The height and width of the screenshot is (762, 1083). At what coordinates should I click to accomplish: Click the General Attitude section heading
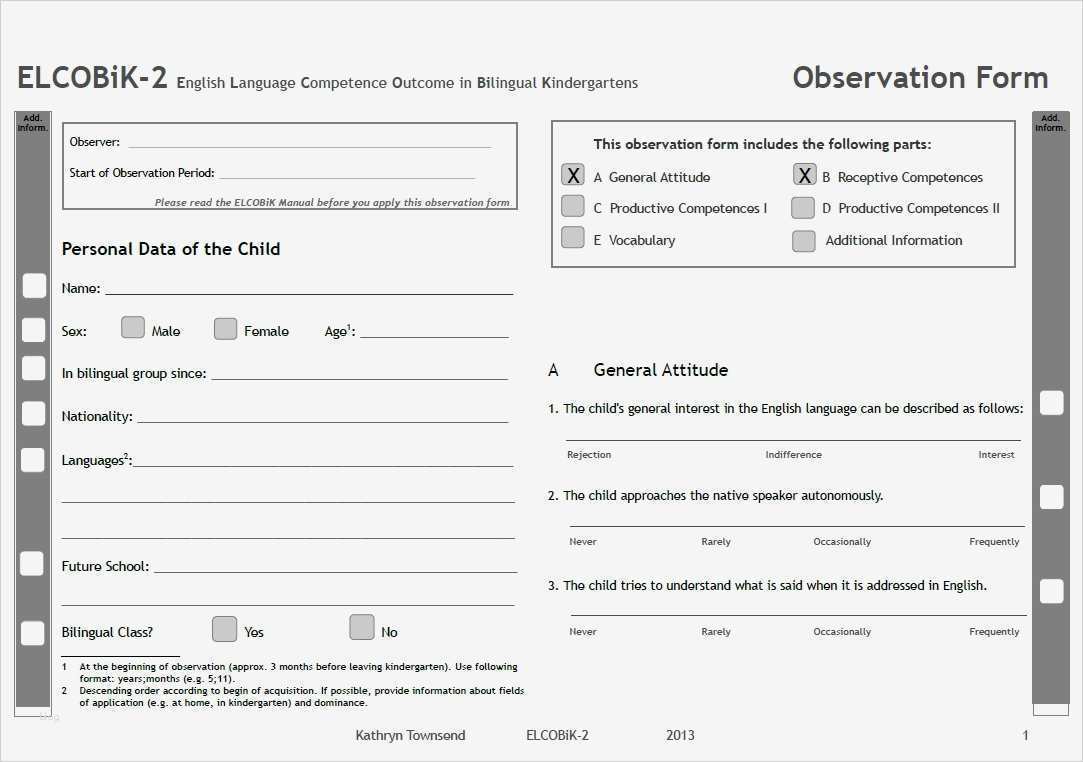660,370
